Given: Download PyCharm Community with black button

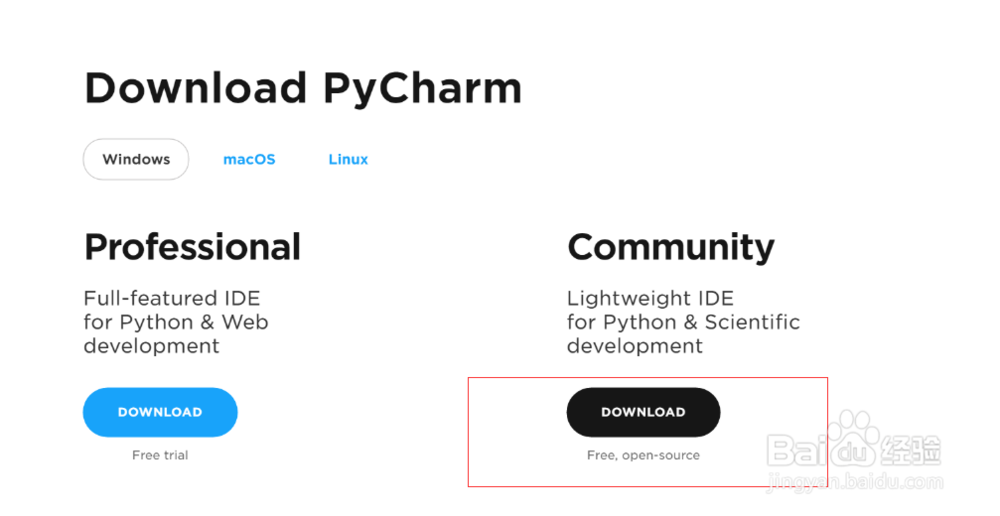Looking at the screenshot, I should pyautogui.click(x=643, y=412).
